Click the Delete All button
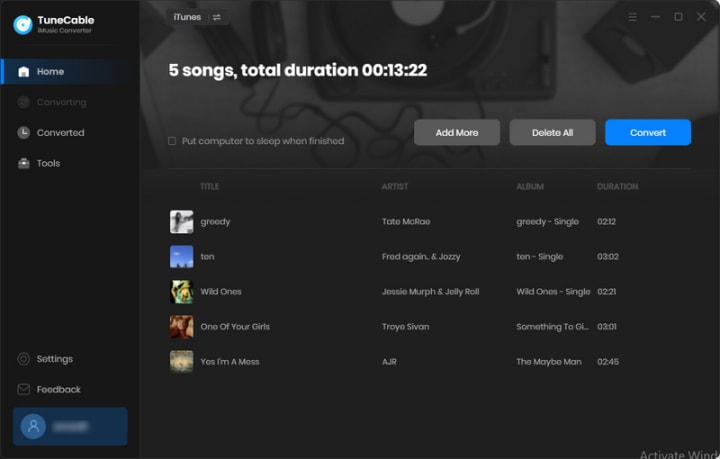 (552, 133)
